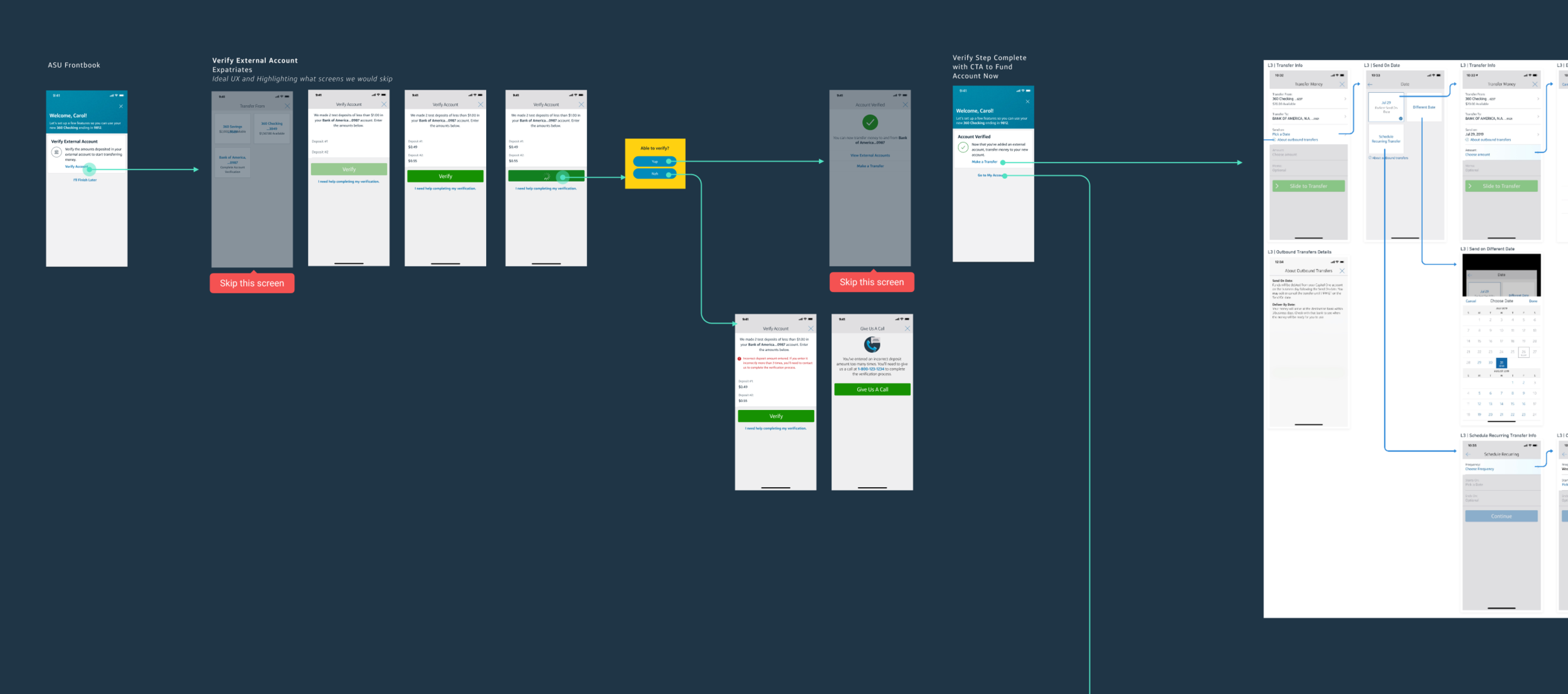Expand Send on Jul 29, 2019 row chevron
1568x694 pixels.
click(1538, 134)
